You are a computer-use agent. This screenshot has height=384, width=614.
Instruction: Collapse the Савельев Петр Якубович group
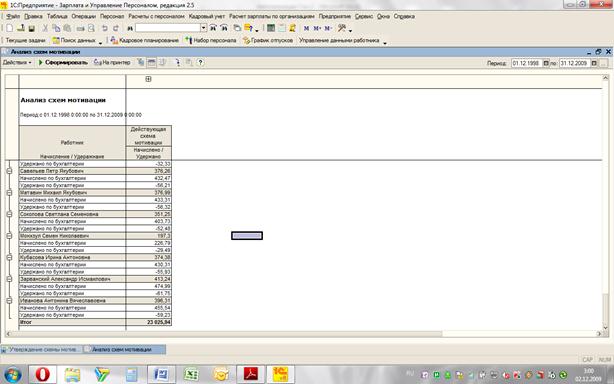[9, 171]
